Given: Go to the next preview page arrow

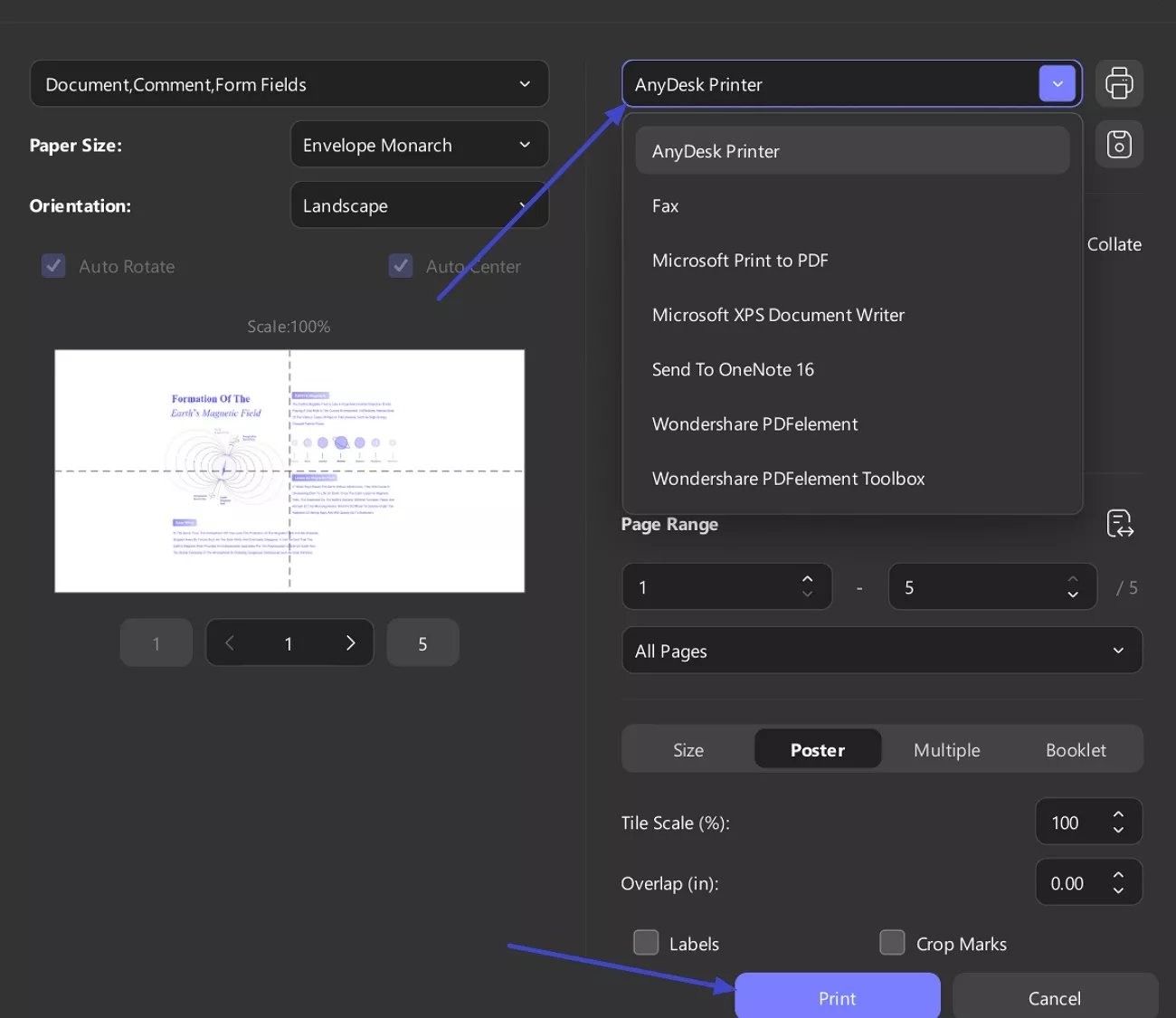Looking at the screenshot, I should click(350, 642).
